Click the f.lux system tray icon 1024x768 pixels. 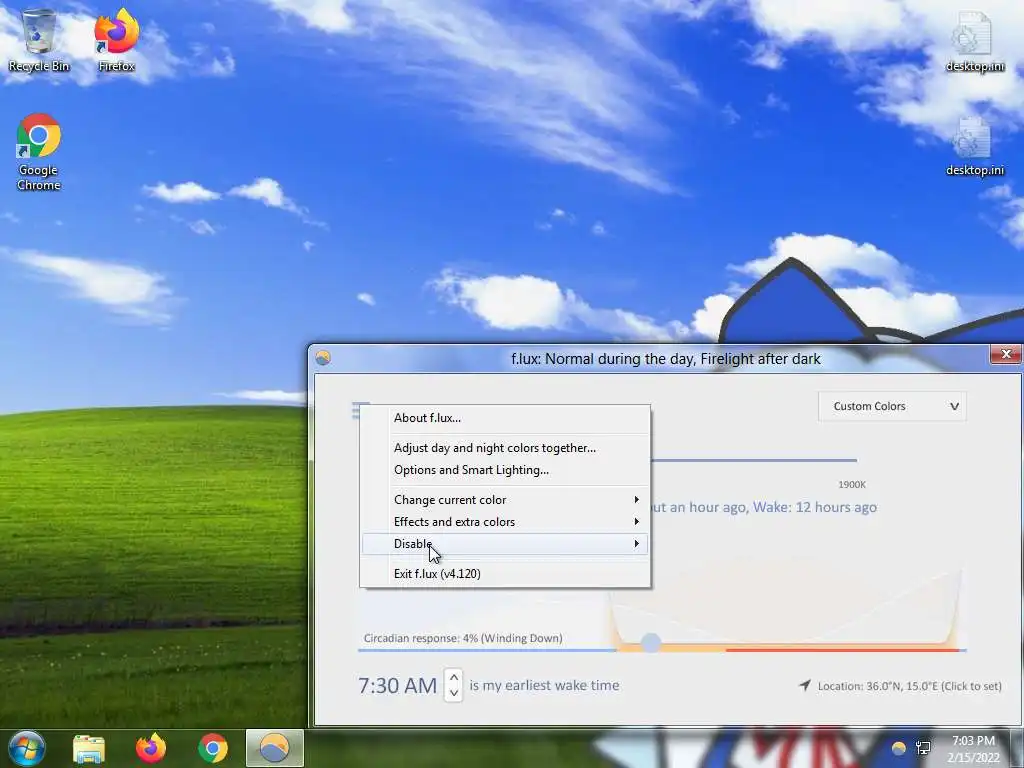point(899,748)
